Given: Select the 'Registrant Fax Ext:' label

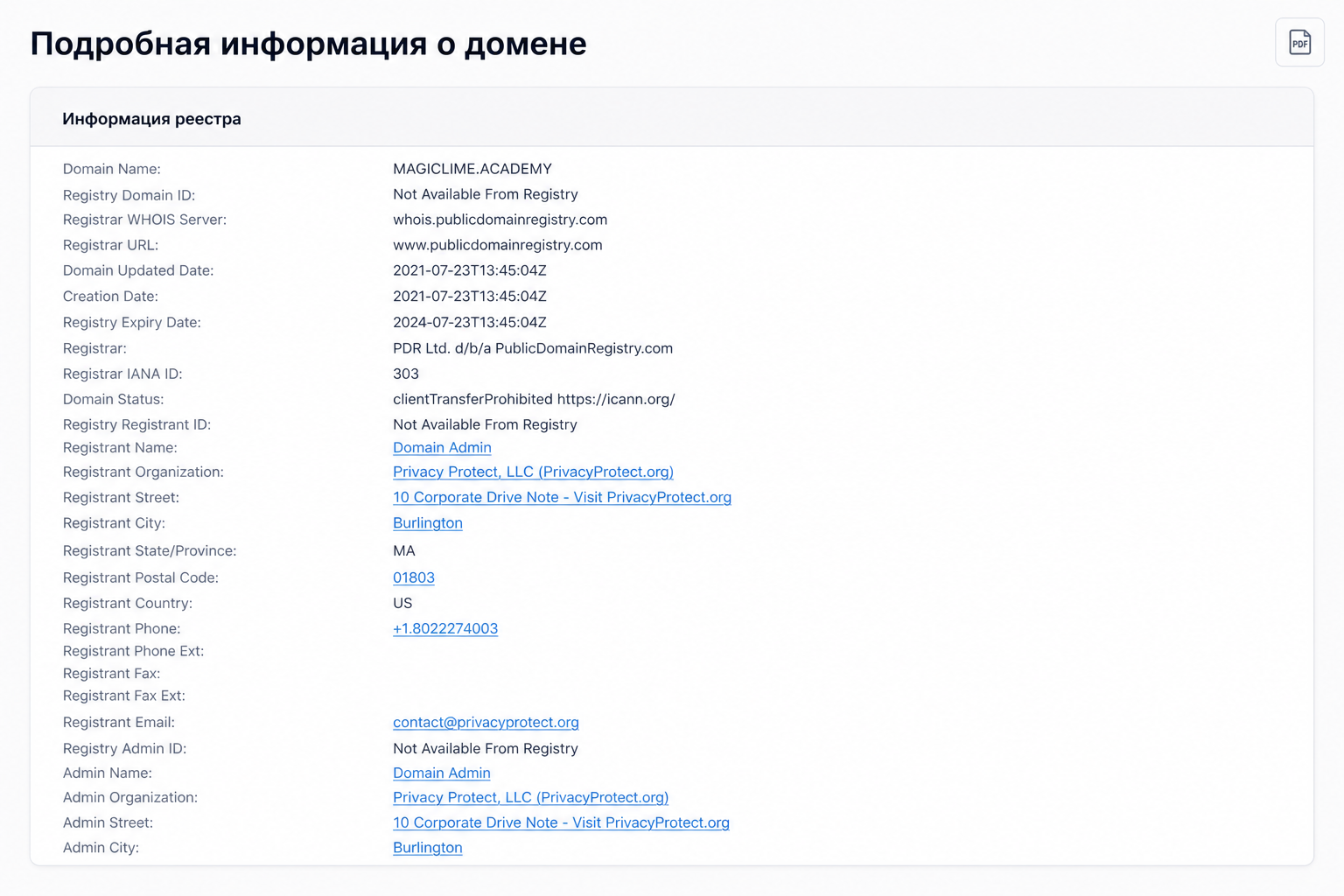Looking at the screenshot, I should (124, 696).
